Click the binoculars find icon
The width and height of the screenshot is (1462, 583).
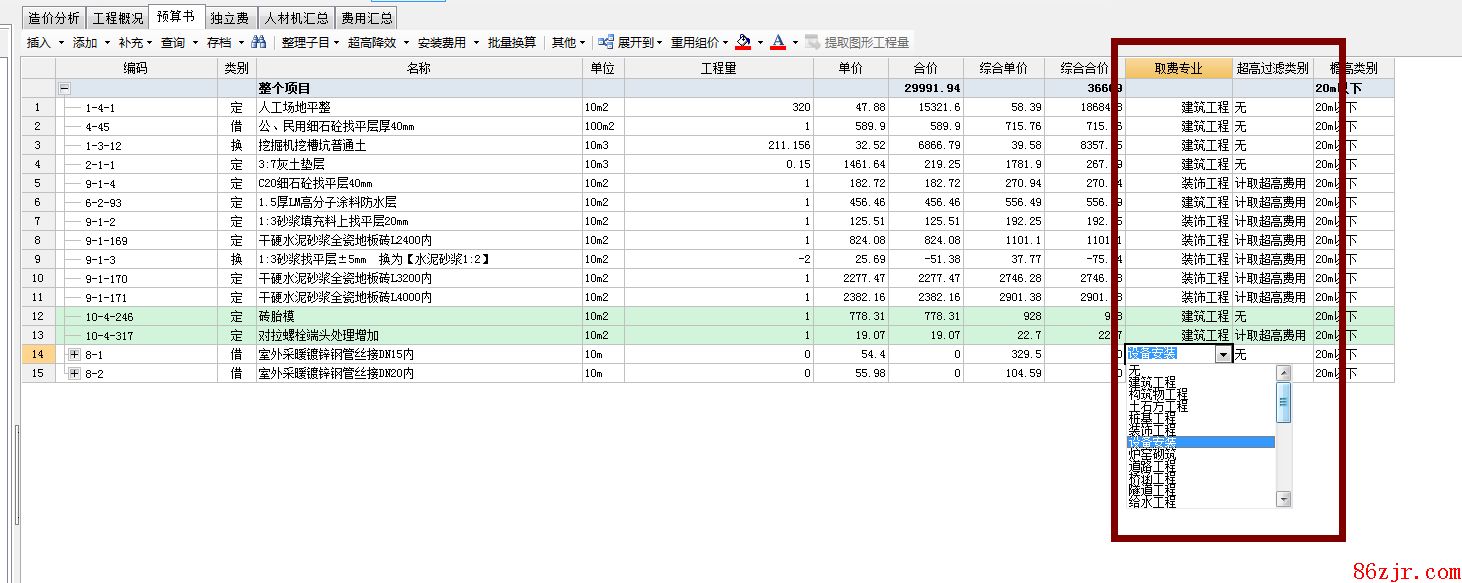(259, 43)
